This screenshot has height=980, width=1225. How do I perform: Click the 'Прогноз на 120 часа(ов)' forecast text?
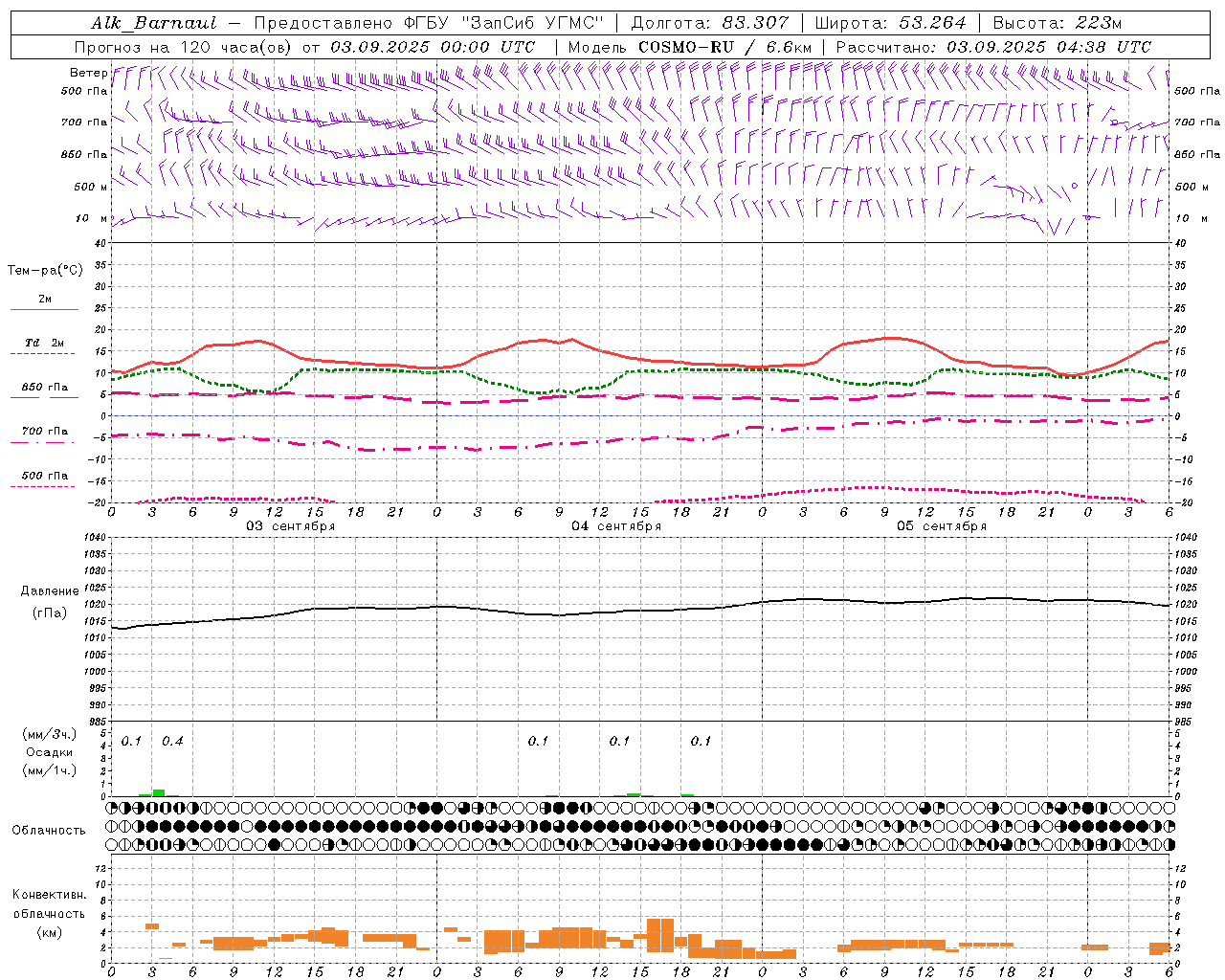click(x=185, y=47)
